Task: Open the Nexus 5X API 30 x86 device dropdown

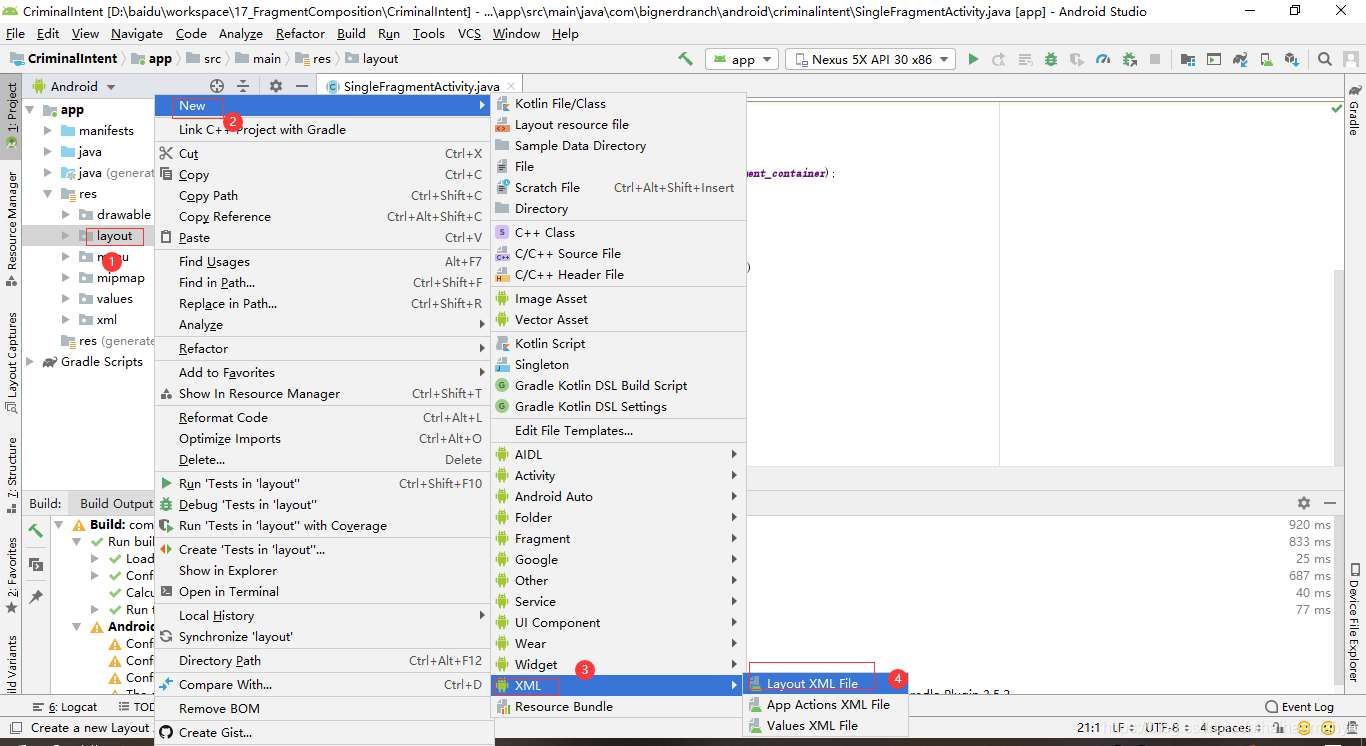Action: [x=870, y=60]
